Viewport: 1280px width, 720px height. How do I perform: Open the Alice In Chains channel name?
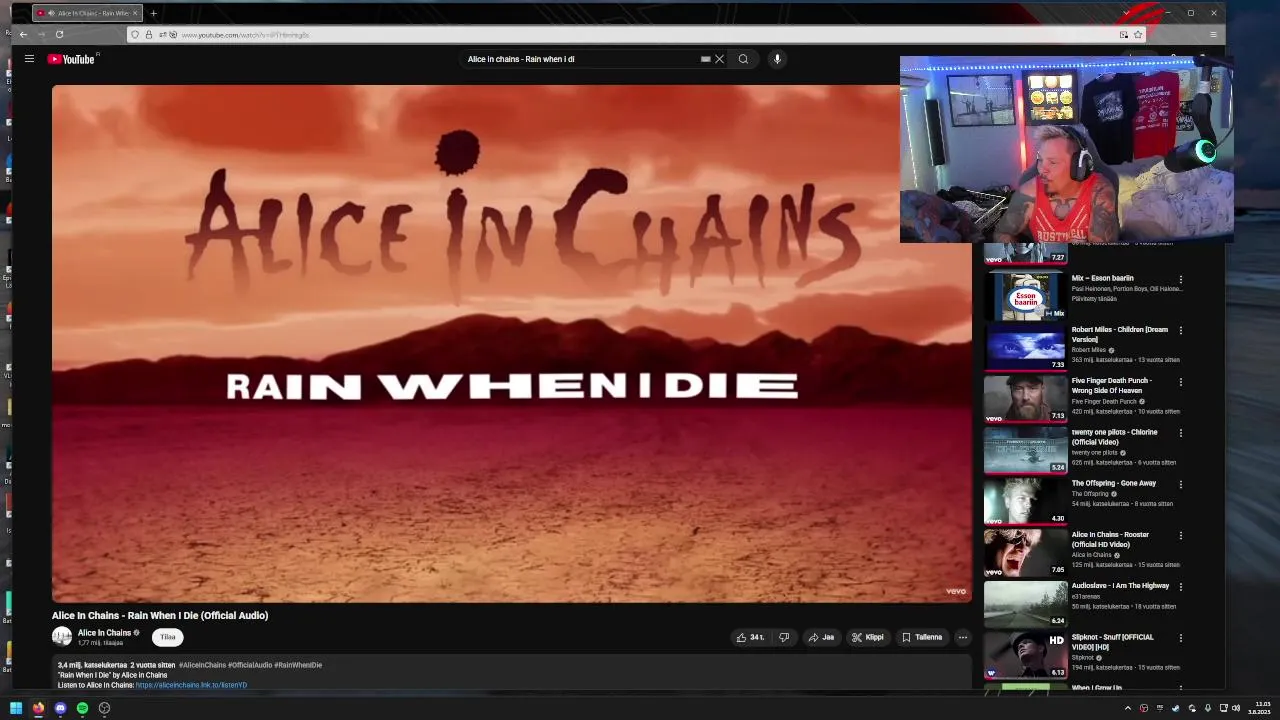point(105,633)
